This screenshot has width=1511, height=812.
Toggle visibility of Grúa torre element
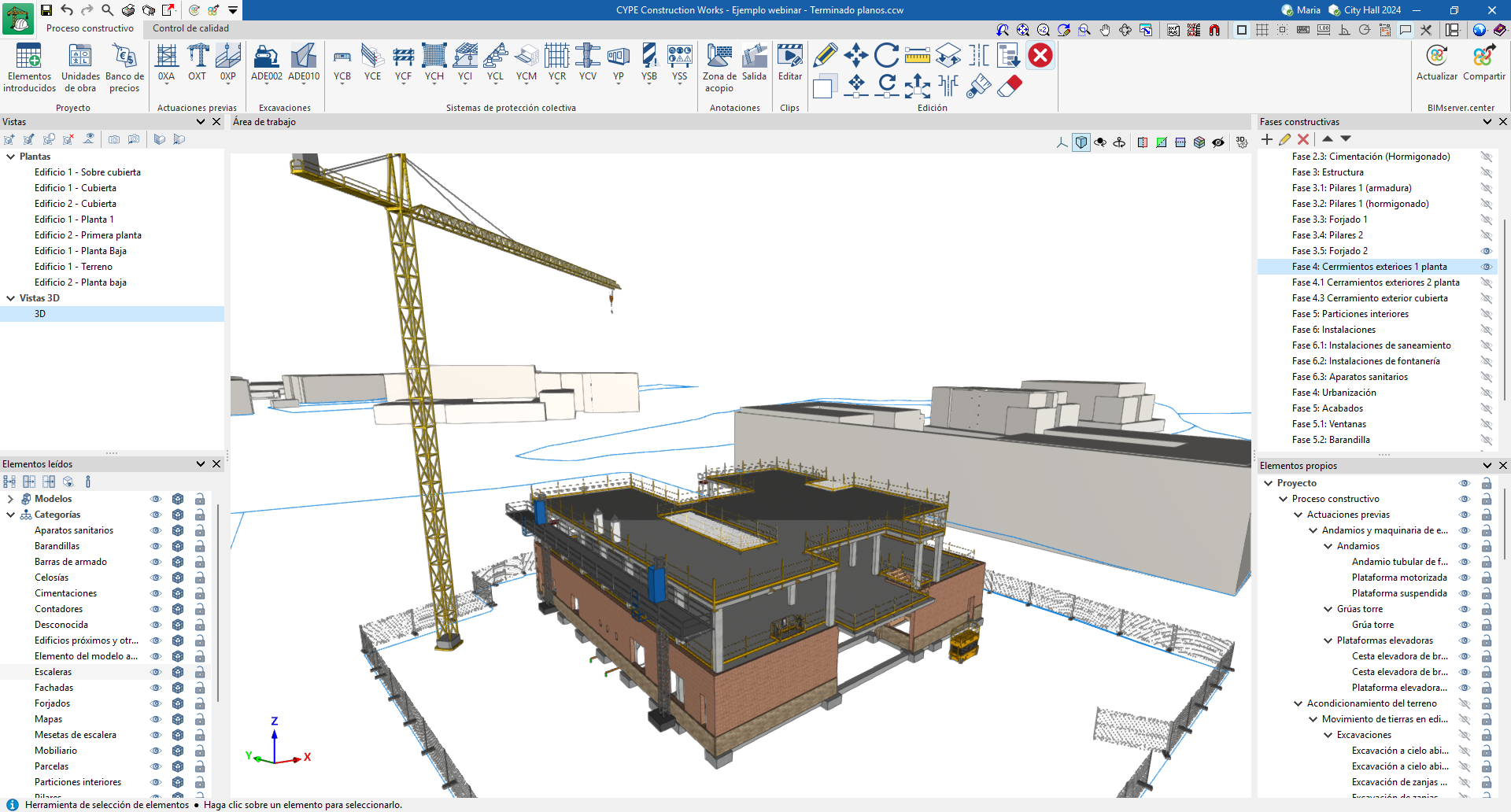coord(1464,625)
